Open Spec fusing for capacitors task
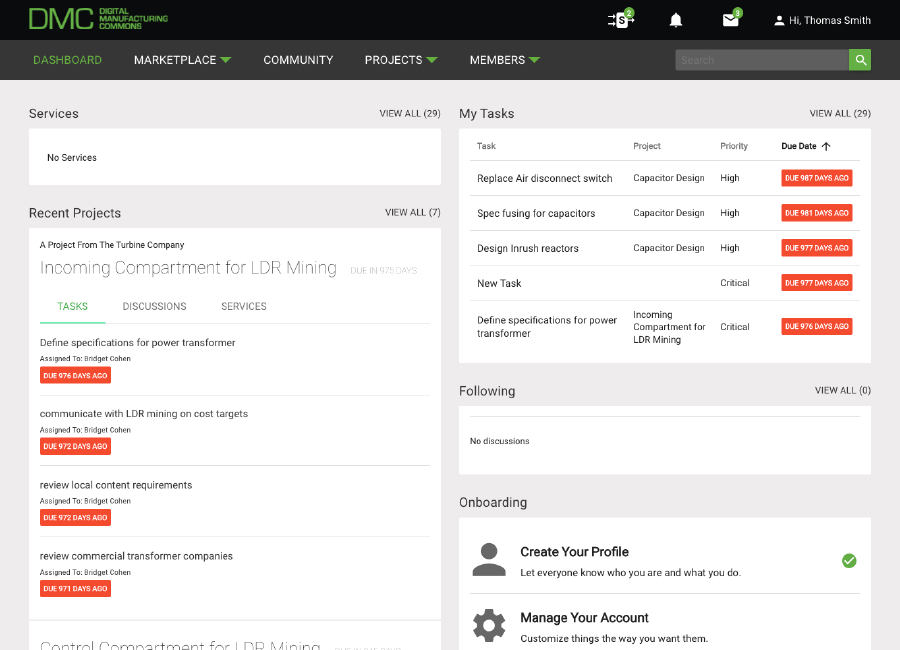The height and width of the screenshot is (650, 900). pyautogui.click(x=536, y=214)
